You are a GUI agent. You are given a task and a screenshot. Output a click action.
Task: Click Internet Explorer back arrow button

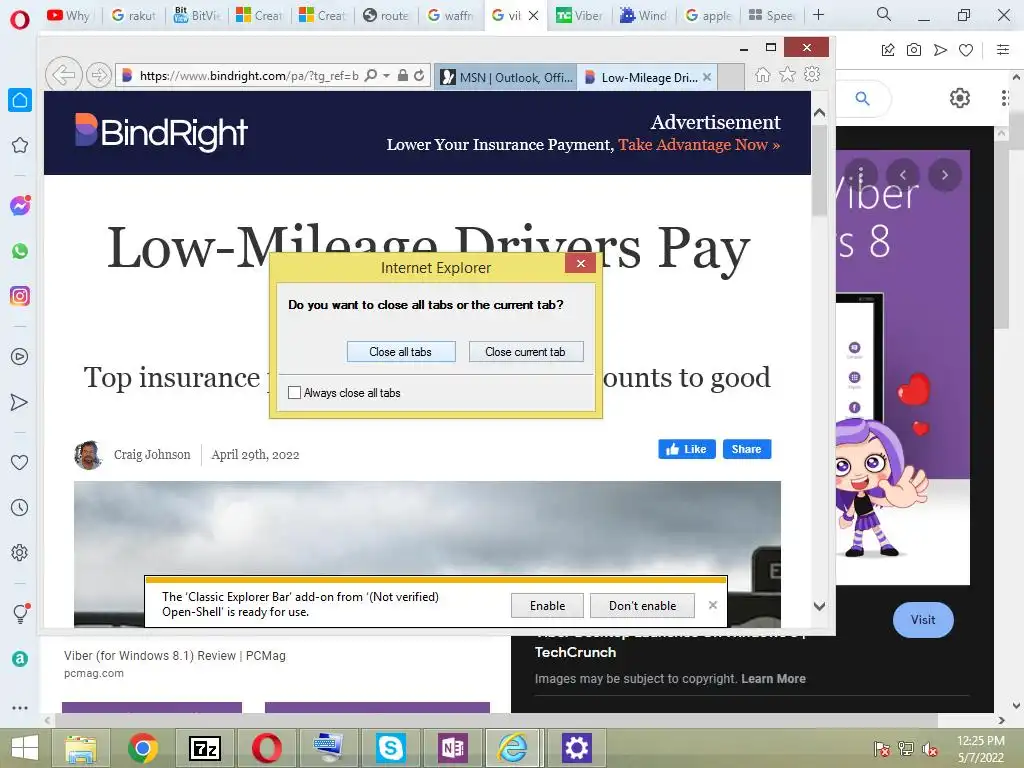[63, 75]
